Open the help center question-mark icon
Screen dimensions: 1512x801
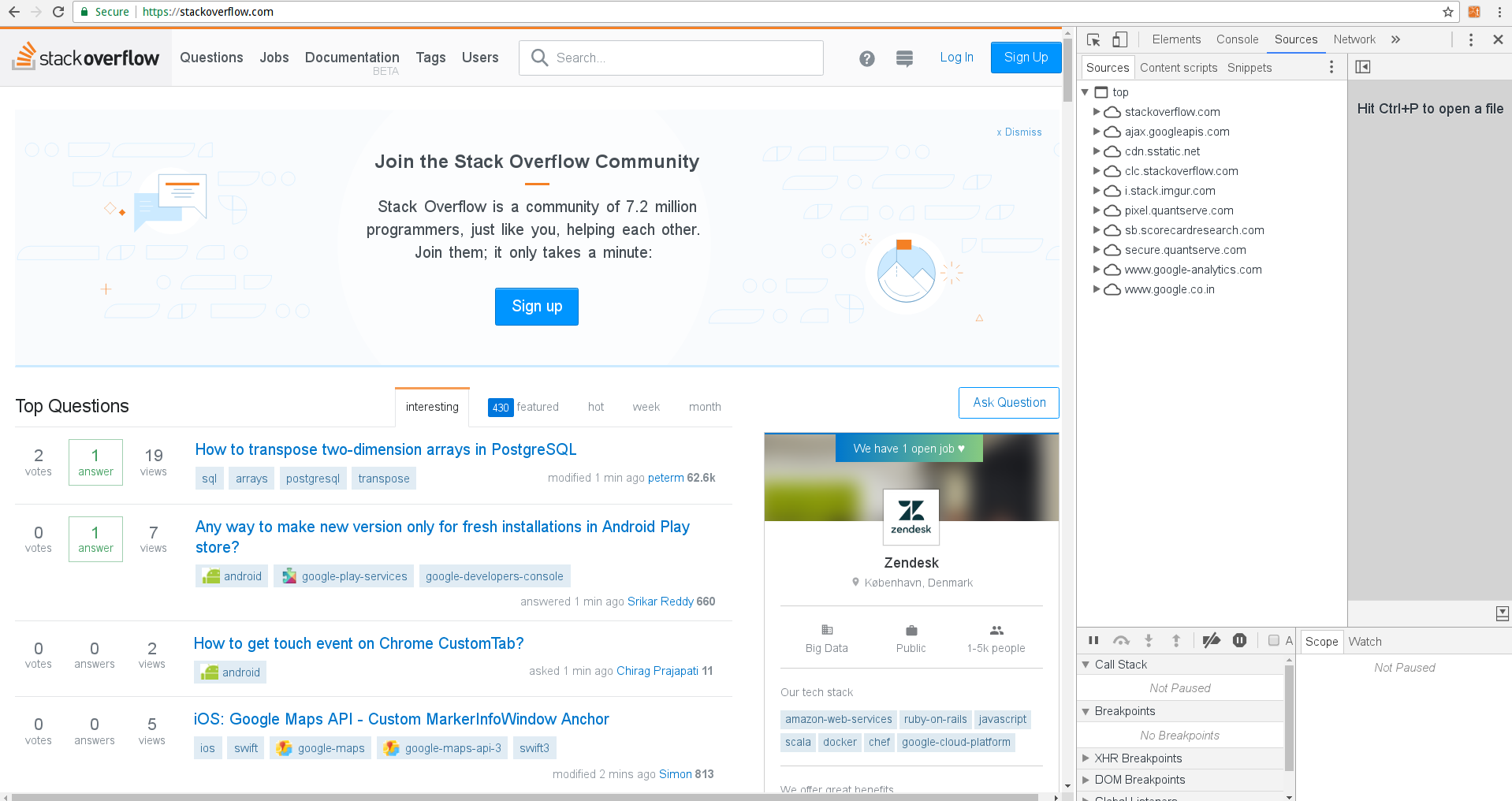click(x=867, y=58)
